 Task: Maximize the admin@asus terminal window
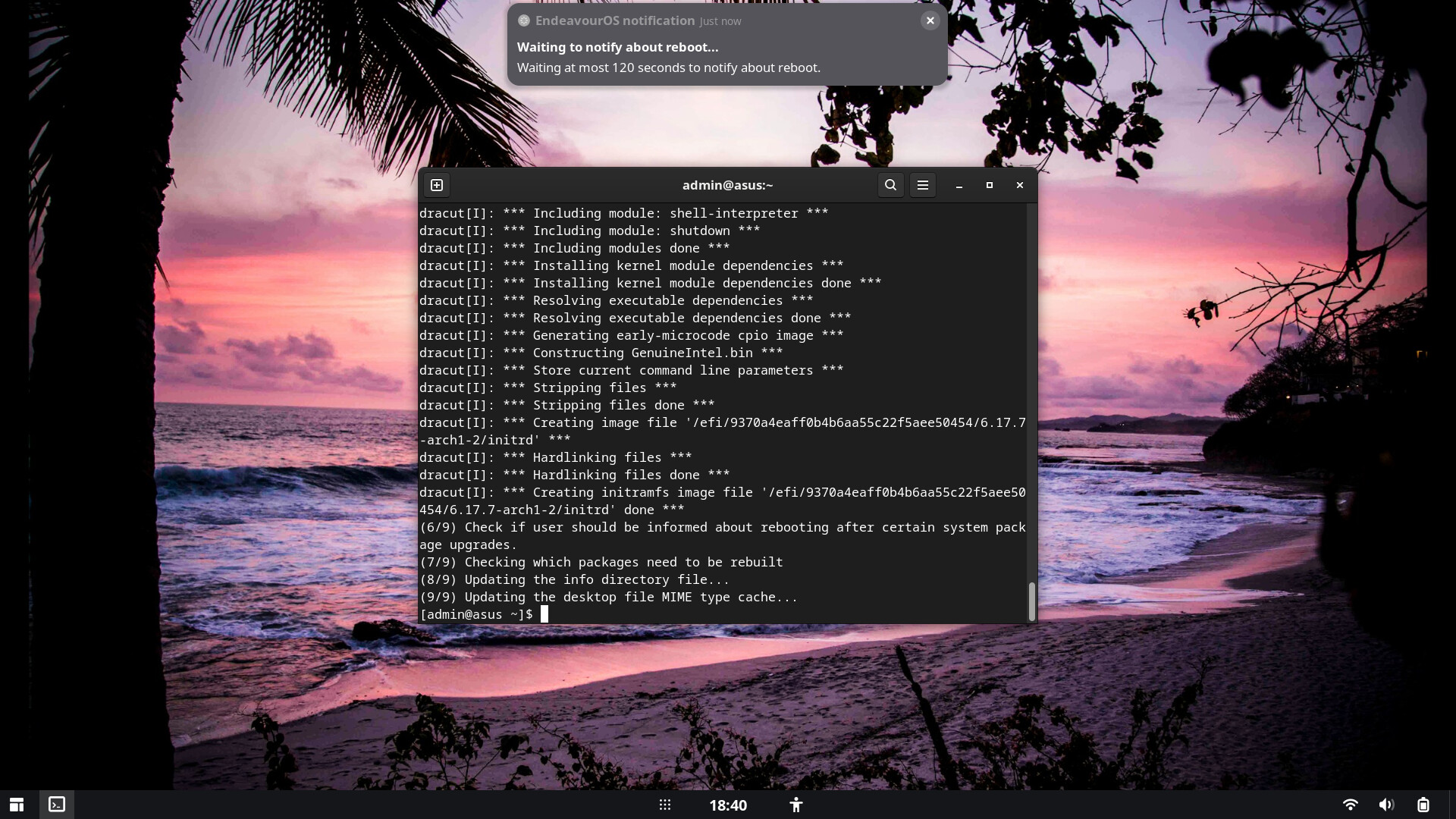coord(990,185)
